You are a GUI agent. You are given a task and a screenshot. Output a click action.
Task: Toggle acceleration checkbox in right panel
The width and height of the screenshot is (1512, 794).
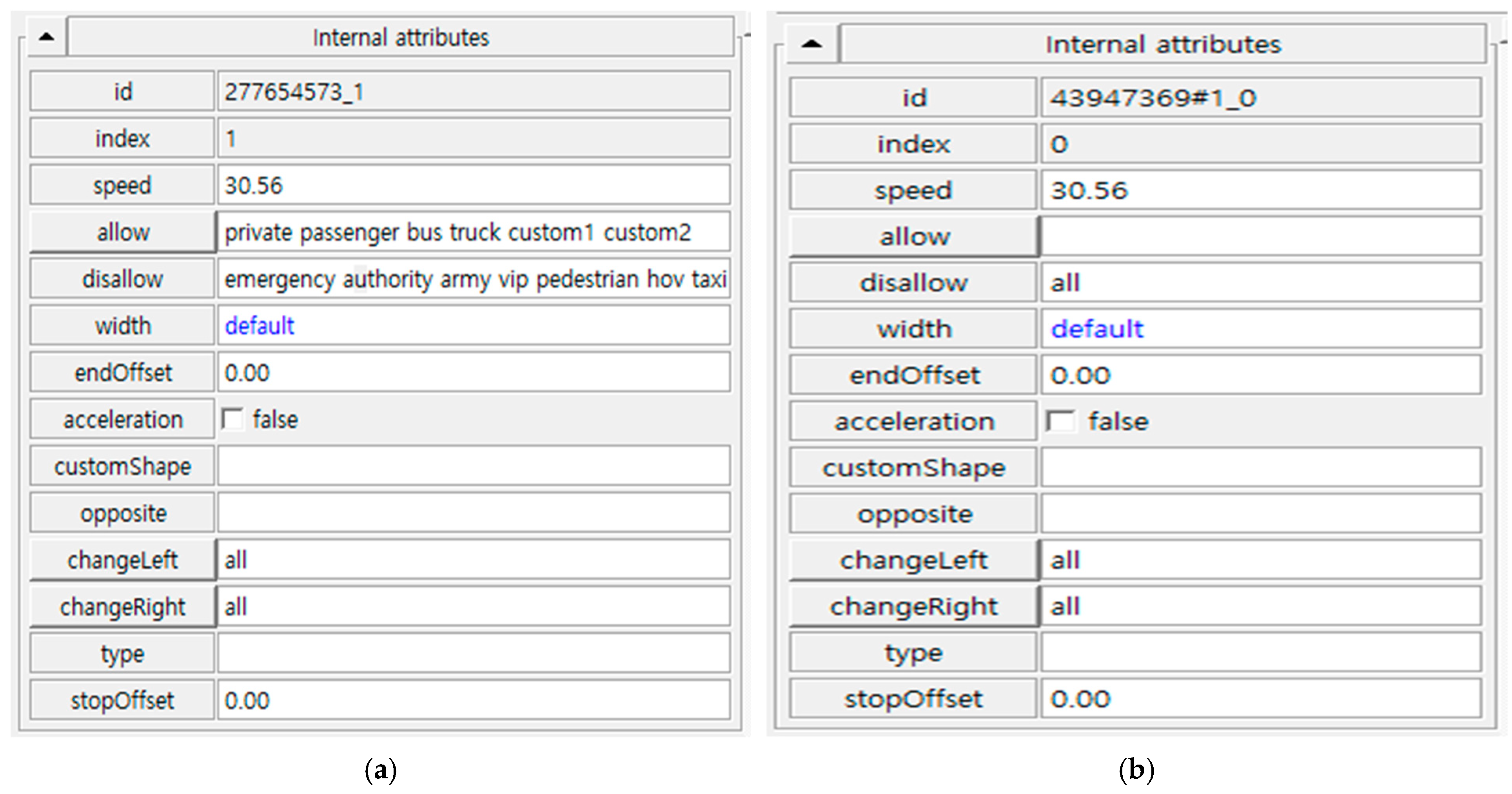[x=1061, y=421]
